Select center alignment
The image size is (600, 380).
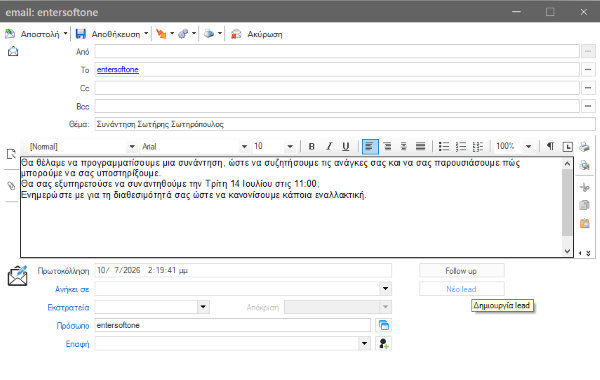(x=404, y=147)
